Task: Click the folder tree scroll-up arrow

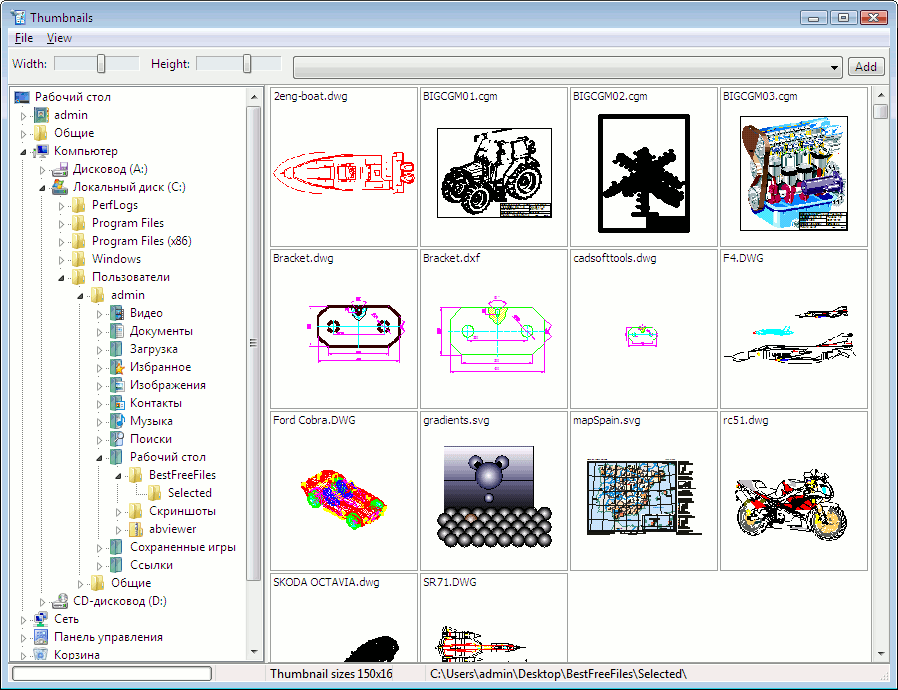Action: coord(254,97)
